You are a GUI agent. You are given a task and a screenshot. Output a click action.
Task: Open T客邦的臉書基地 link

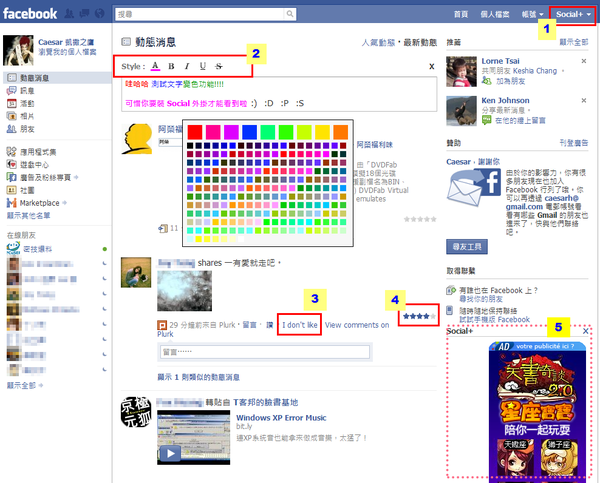tap(266, 402)
